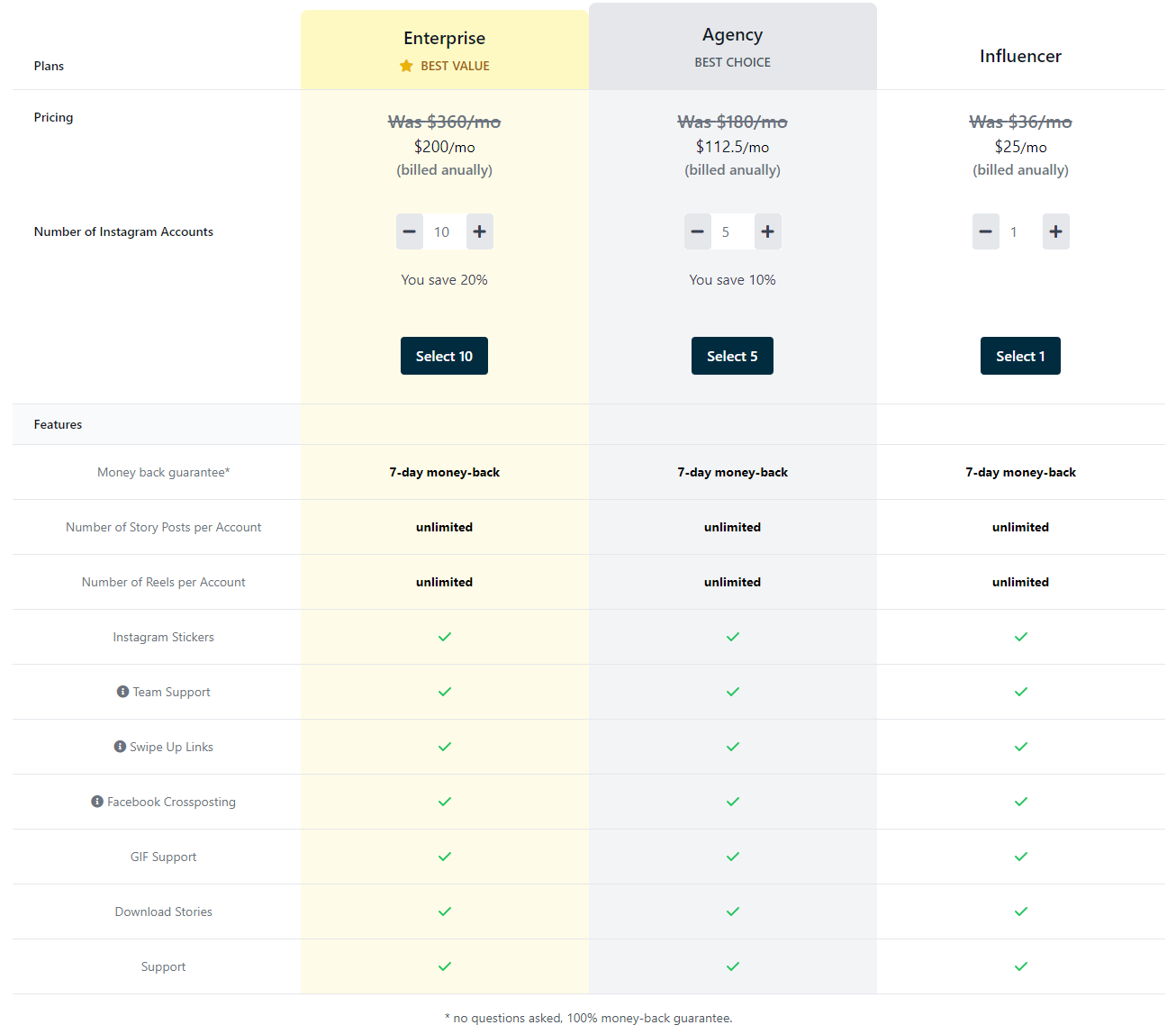Image resolution: width=1176 pixels, height=1034 pixels.
Task: Decrease Agency accounts using minus icon
Action: click(698, 231)
